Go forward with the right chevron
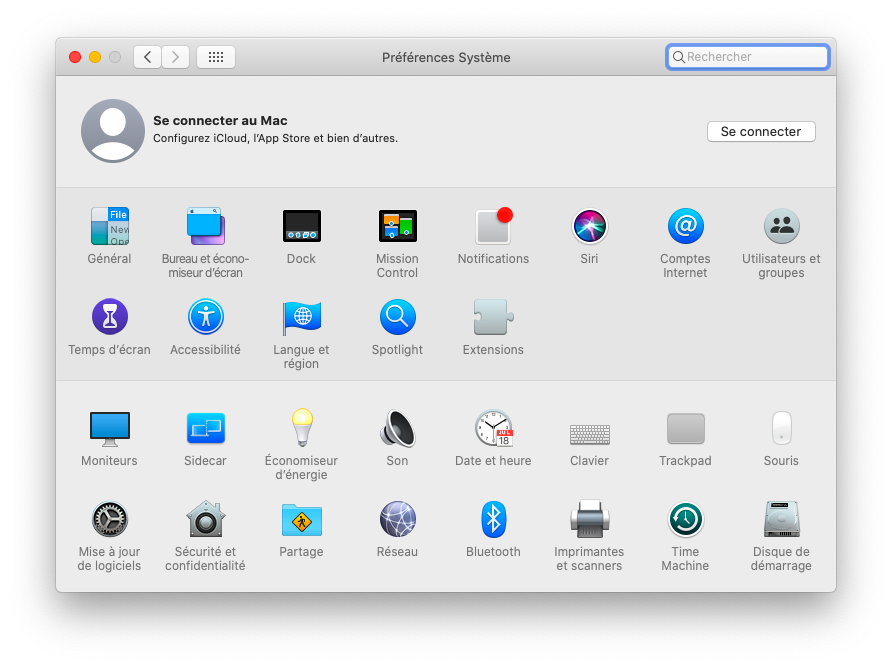The width and height of the screenshot is (892, 666). pos(175,57)
